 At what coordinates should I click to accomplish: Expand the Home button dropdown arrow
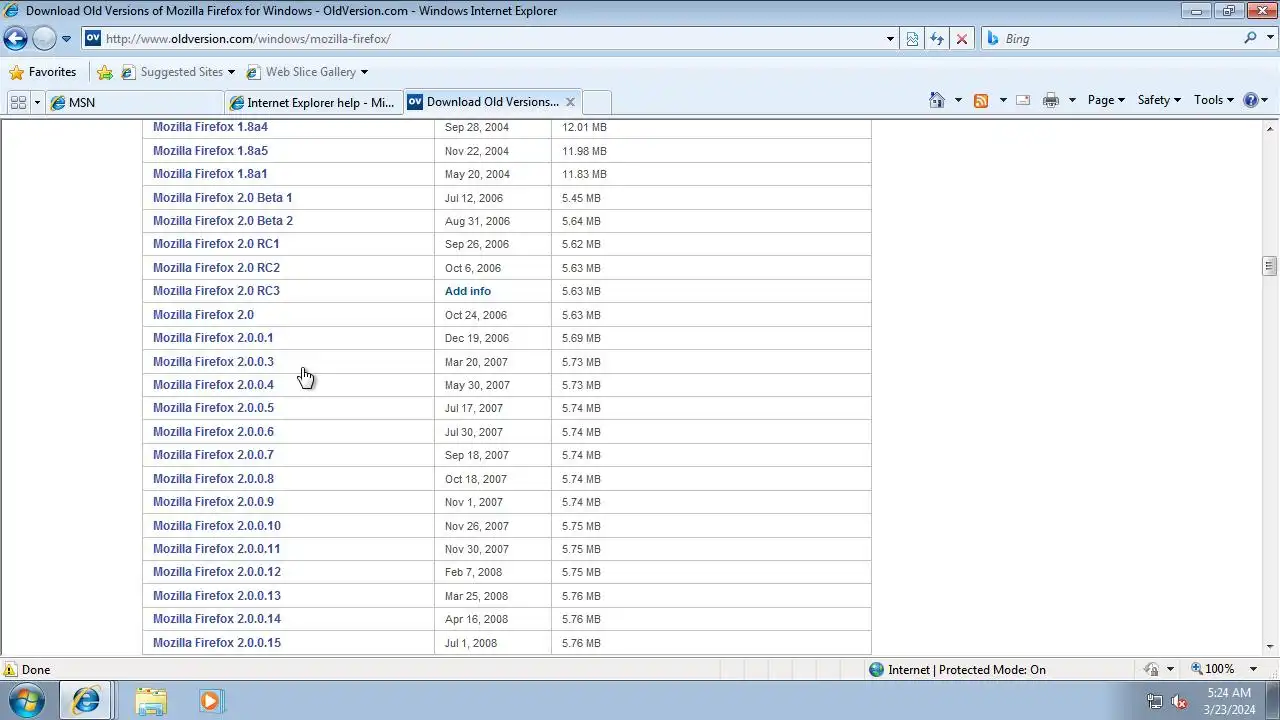[x=958, y=100]
